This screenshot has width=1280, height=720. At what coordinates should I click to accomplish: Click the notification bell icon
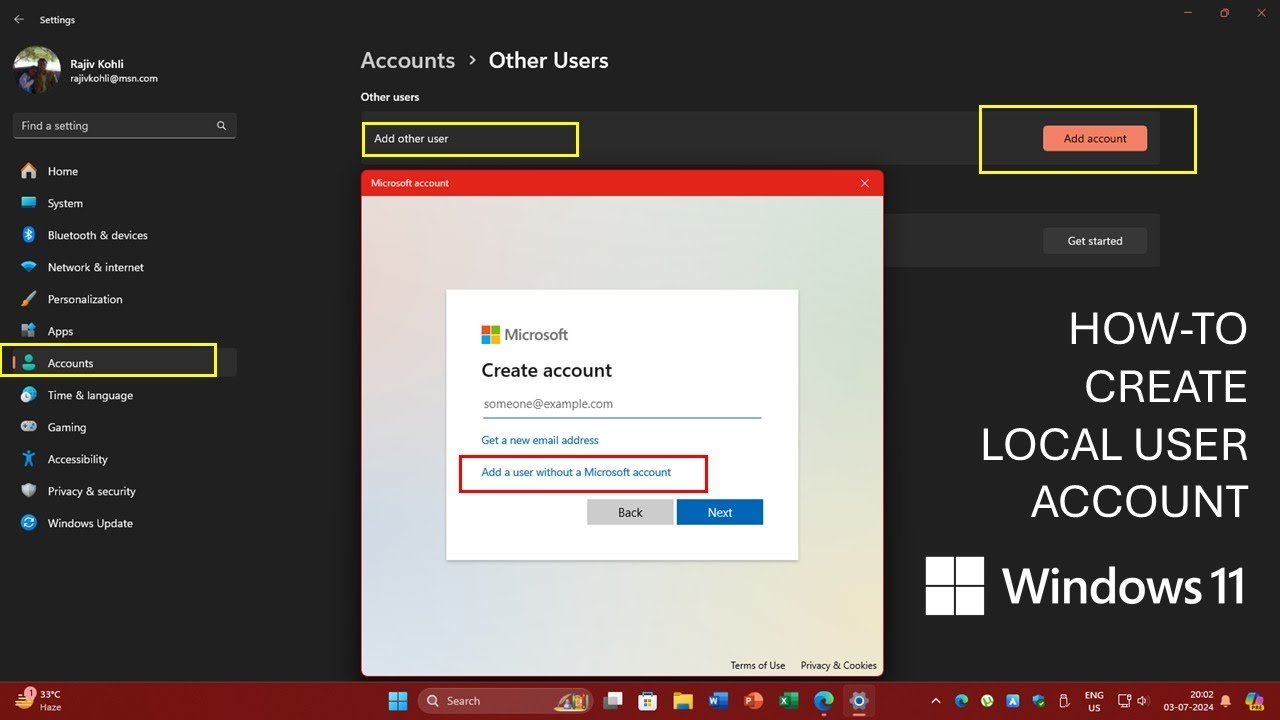[1228, 701]
